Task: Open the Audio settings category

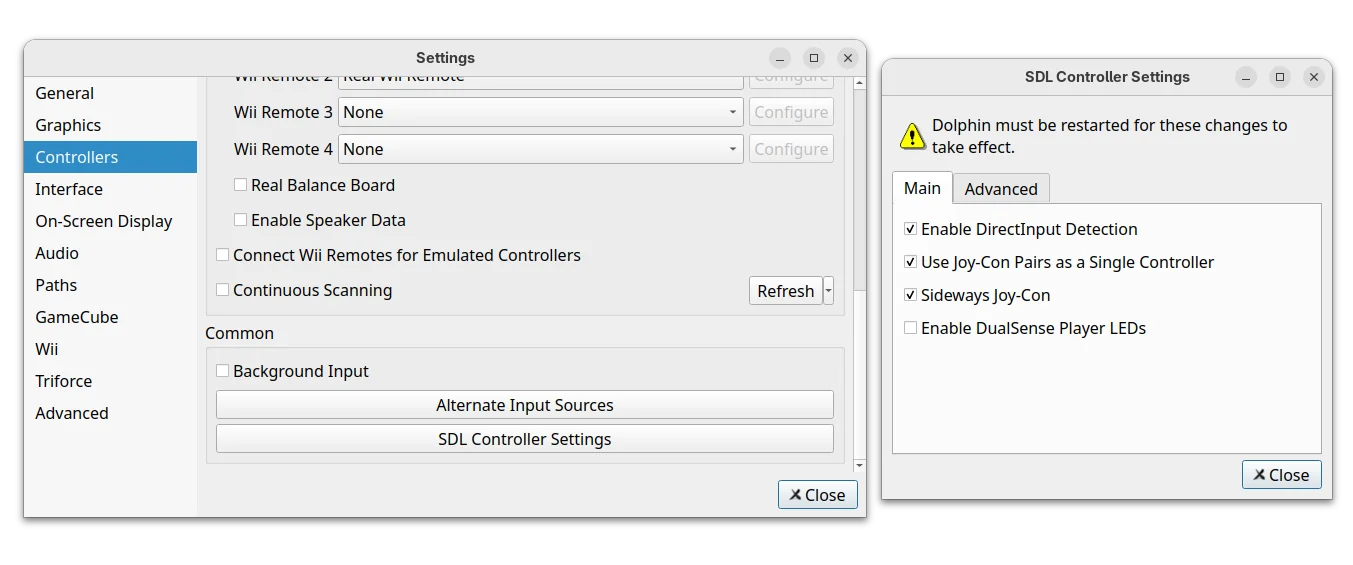Action: [57, 253]
